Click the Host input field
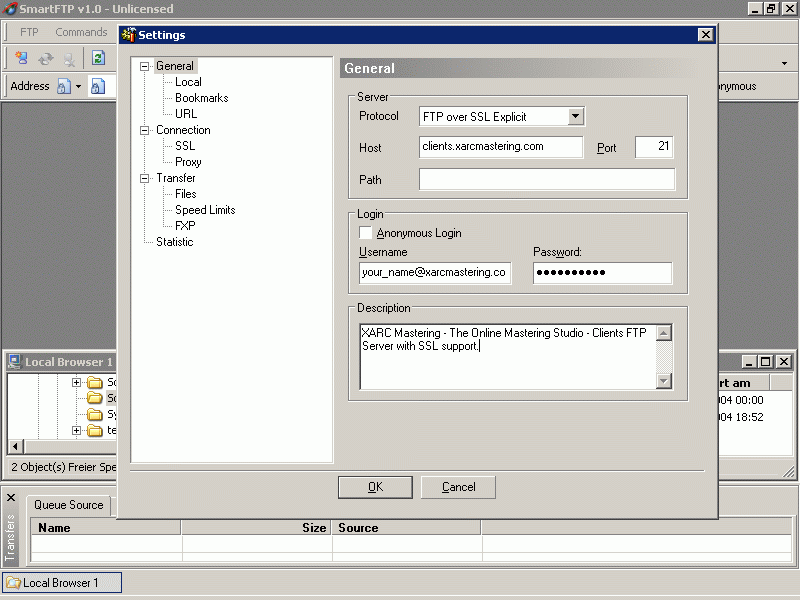The height and width of the screenshot is (600, 800). [501, 147]
